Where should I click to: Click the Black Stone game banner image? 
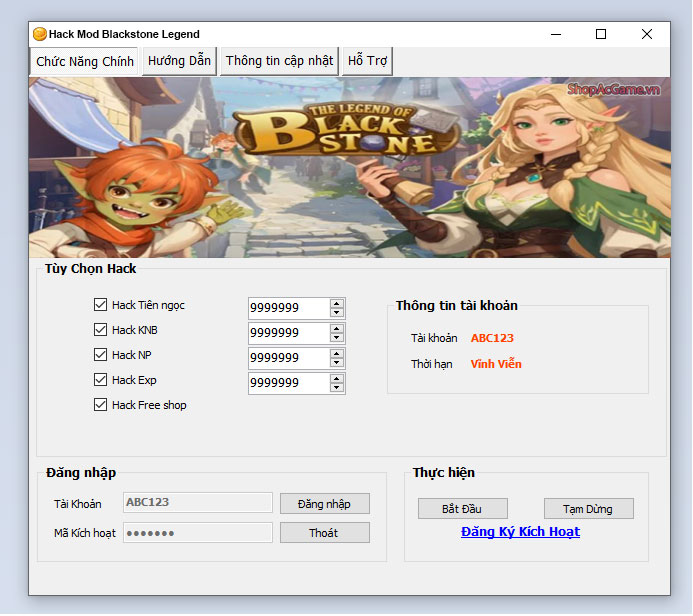[350, 167]
